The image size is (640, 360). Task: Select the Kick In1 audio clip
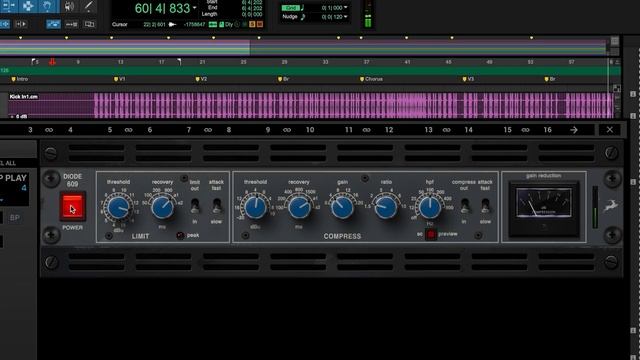310,105
